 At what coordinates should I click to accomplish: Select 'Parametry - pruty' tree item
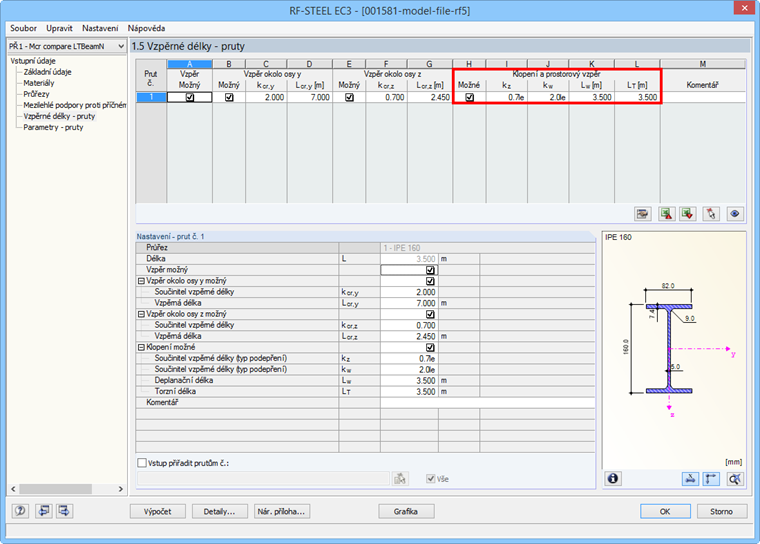click(53, 127)
